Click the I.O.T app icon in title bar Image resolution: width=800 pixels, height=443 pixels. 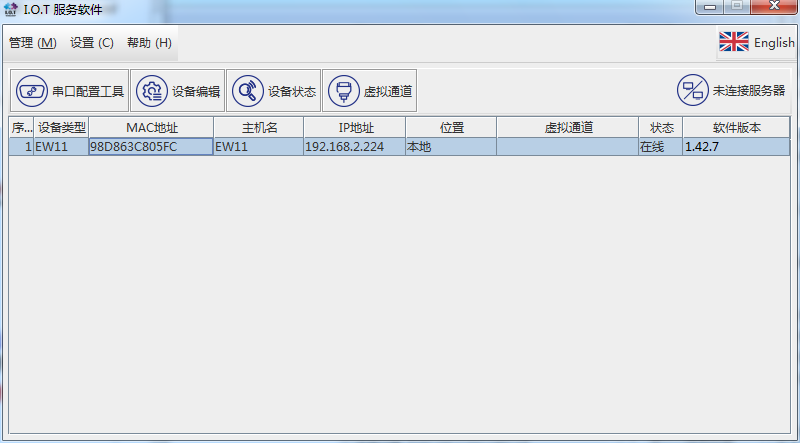point(10,9)
